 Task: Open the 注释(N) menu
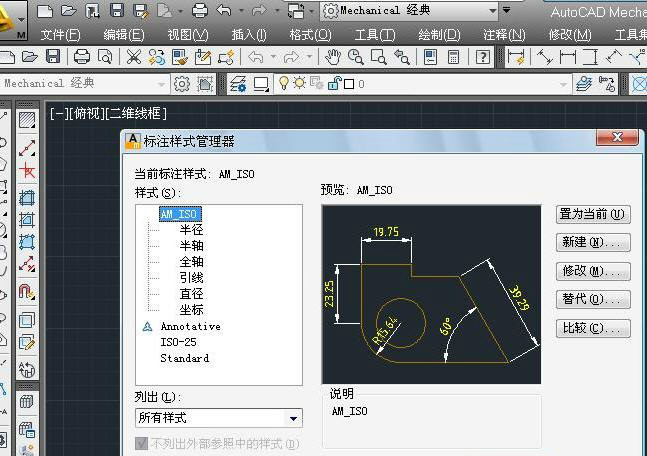[504, 35]
